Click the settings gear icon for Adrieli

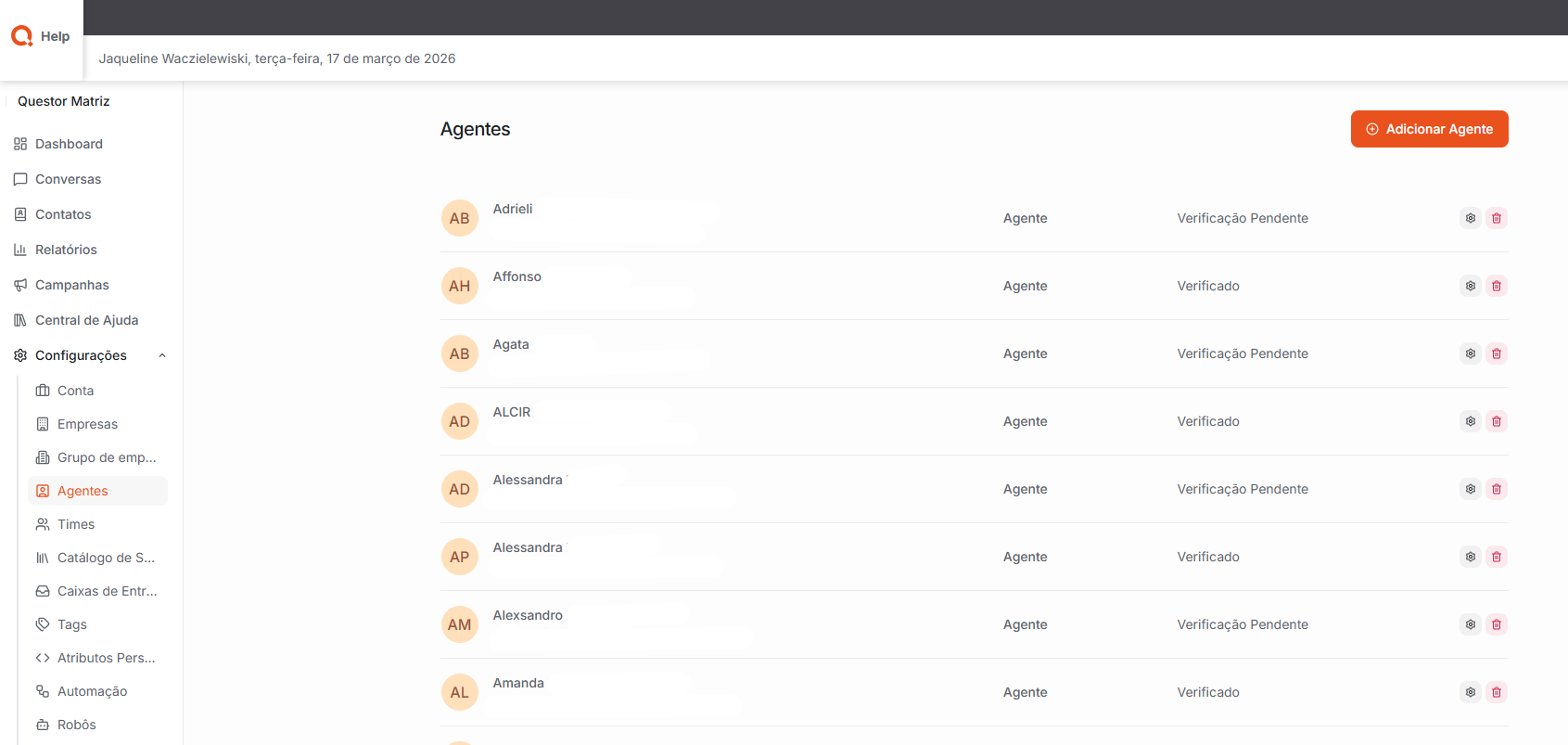(x=1470, y=218)
